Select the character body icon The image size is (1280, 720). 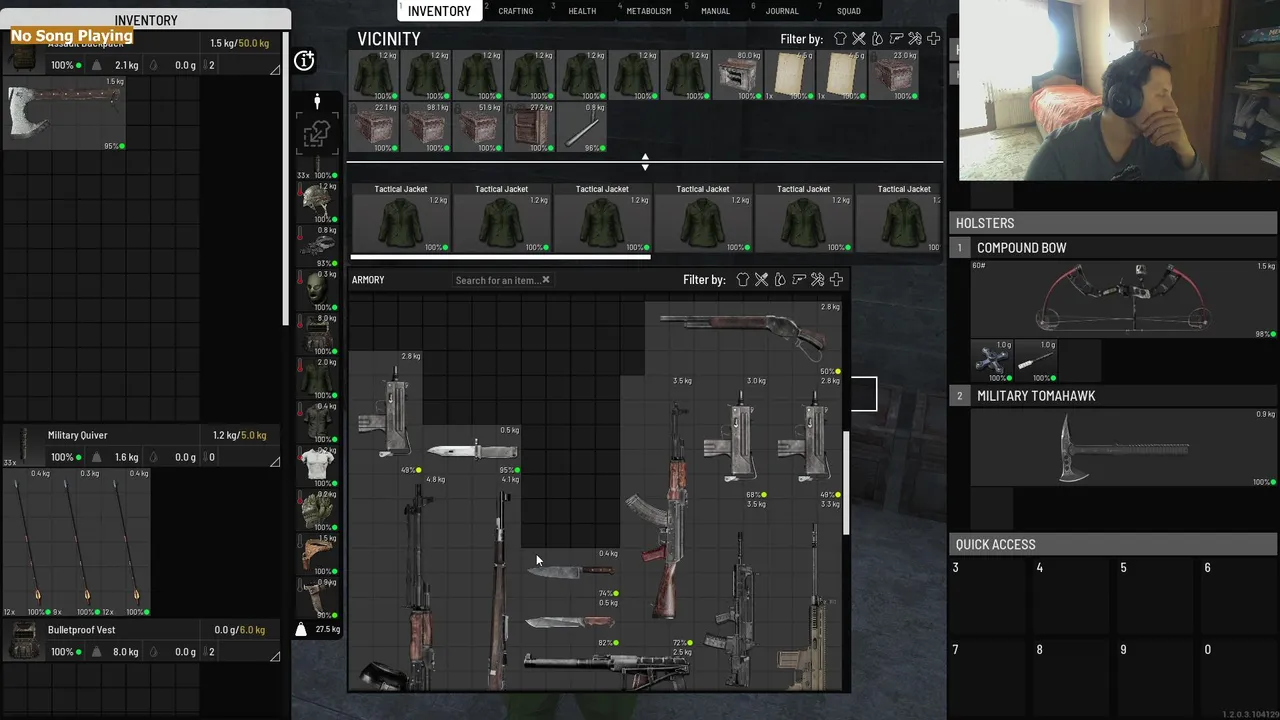click(x=317, y=101)
